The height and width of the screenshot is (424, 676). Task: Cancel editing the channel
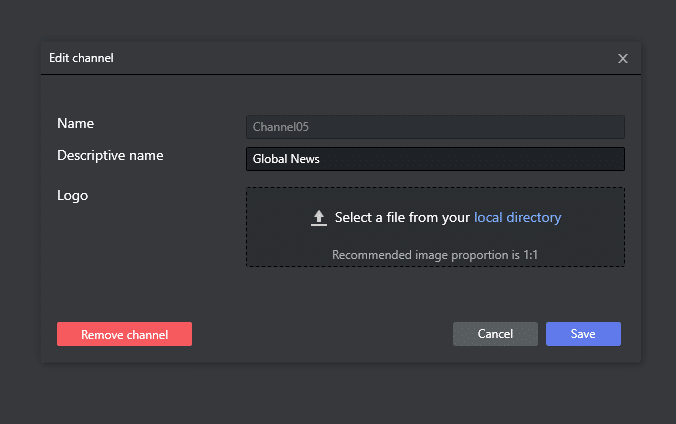click(x=495, y=334)
